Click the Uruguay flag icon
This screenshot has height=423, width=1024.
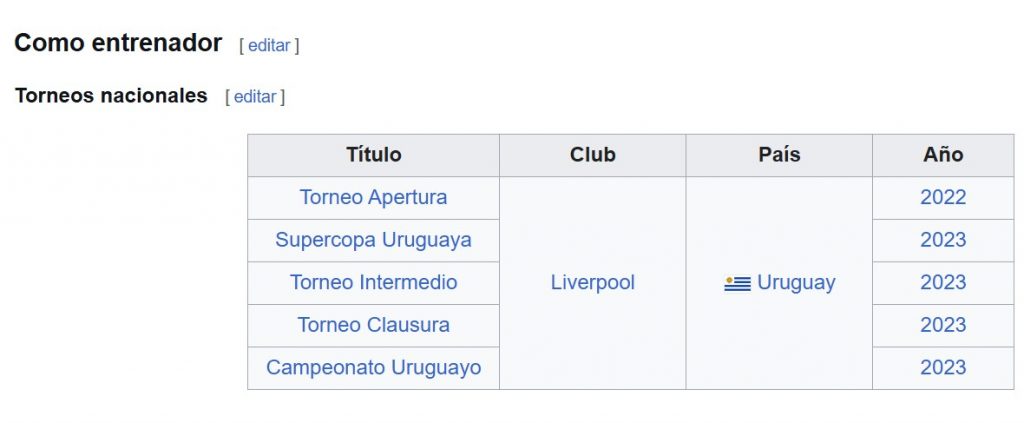(737, 283)
